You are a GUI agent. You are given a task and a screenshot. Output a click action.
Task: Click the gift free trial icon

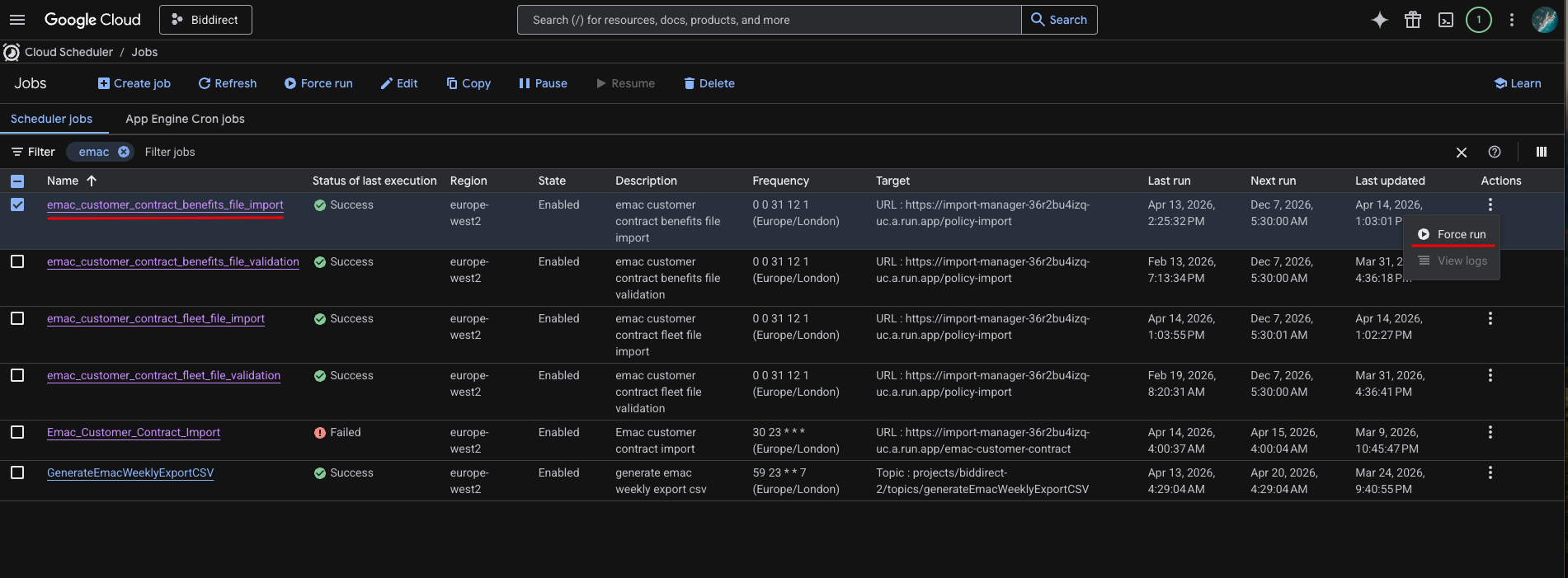pyautogui.click(x=1413, y=20)
